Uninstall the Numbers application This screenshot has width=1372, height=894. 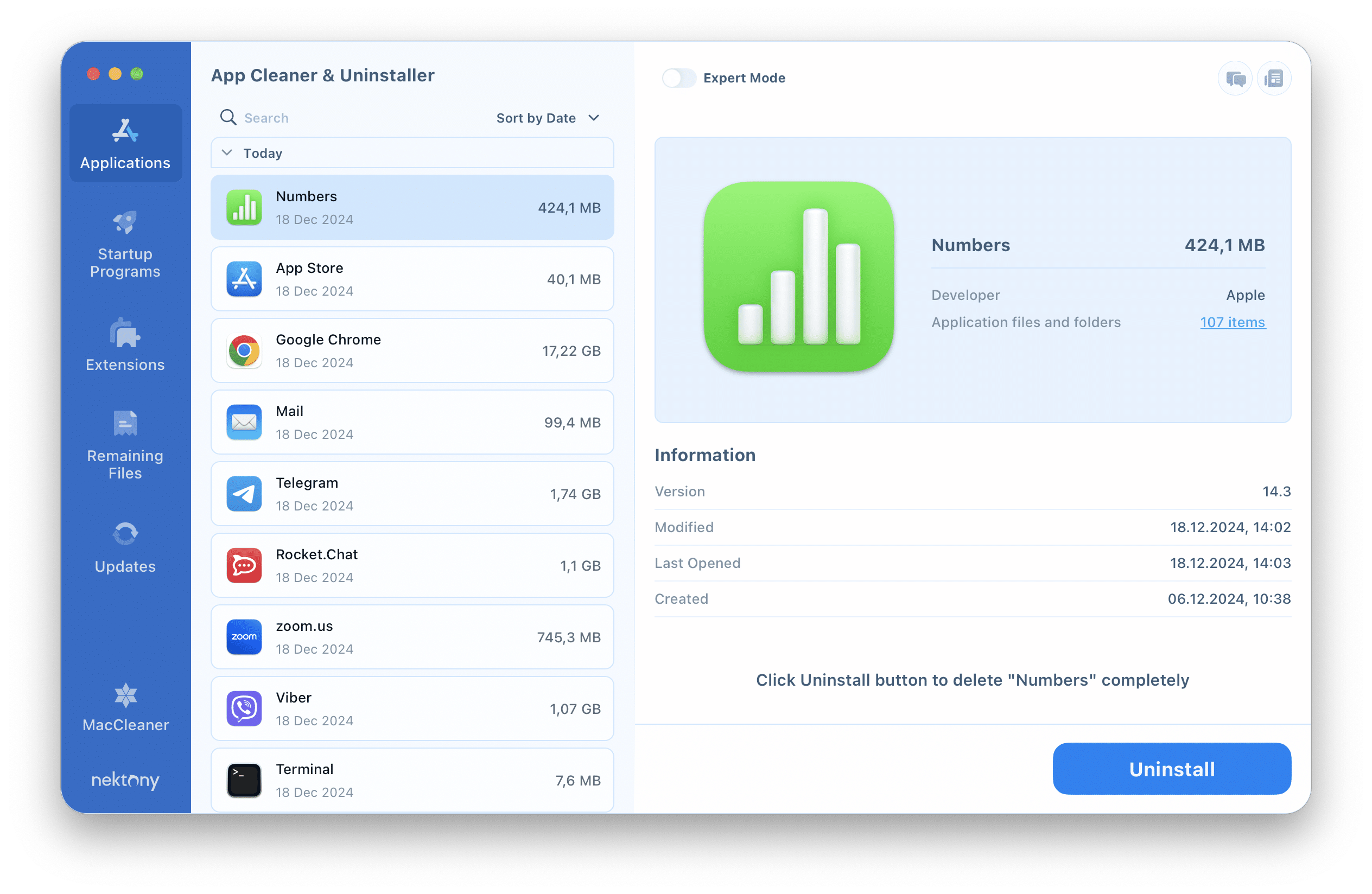click(x=1171, y=770)
